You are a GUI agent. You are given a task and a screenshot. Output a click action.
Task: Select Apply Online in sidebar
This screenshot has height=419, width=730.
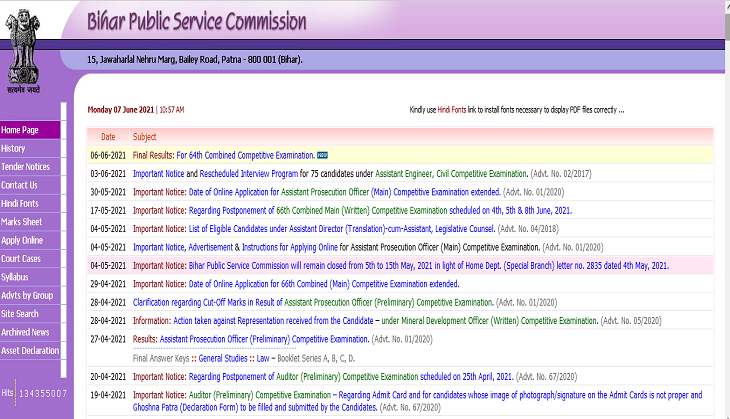click(30, 240)
